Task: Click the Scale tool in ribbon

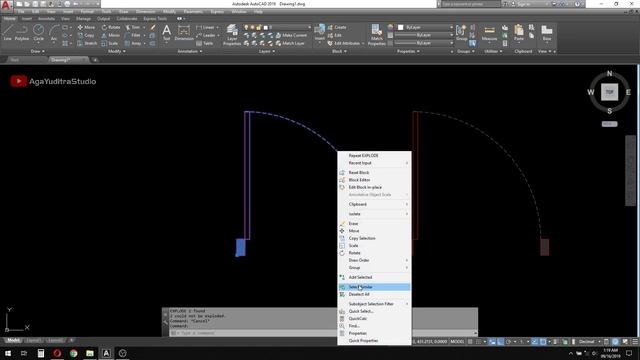Action: tap(110, 43)
